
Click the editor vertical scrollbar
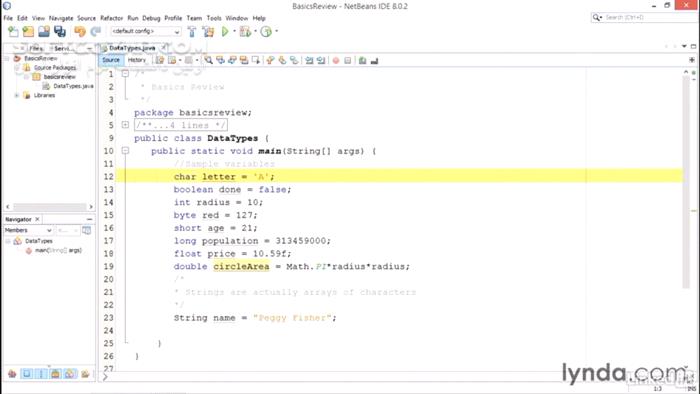686,183
